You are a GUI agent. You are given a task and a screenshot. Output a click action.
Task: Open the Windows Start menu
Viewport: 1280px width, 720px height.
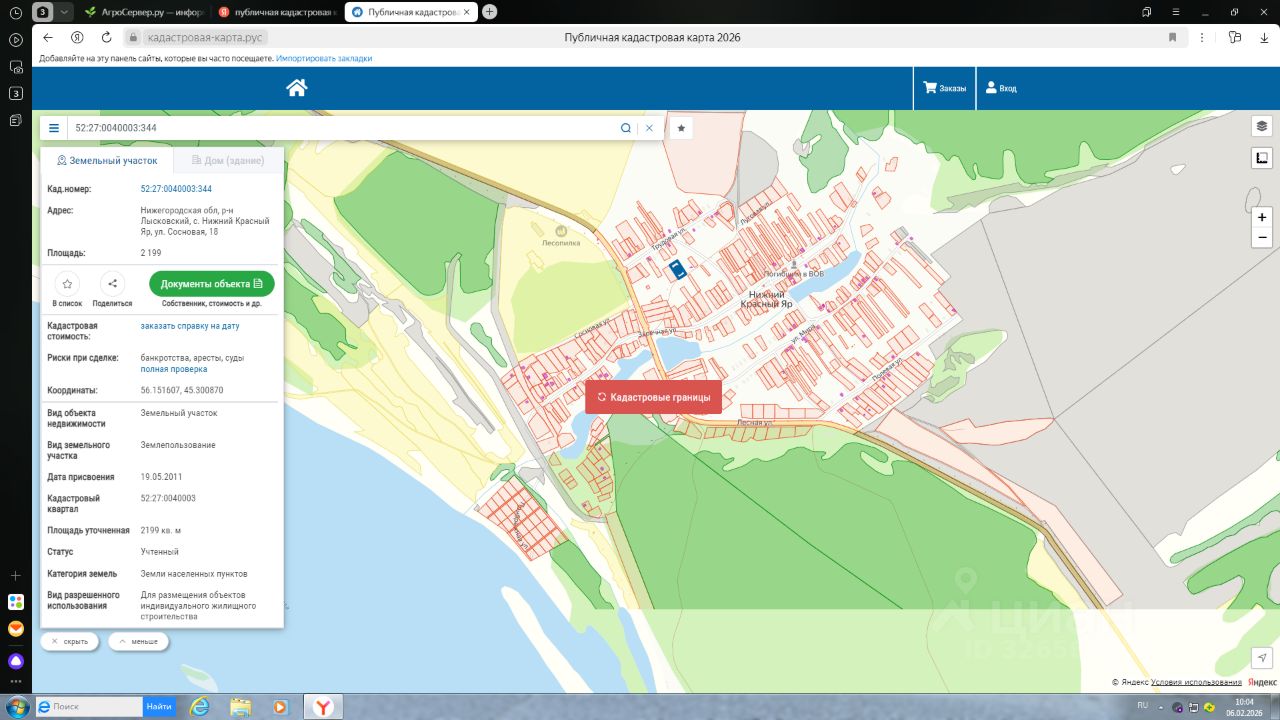16,706
